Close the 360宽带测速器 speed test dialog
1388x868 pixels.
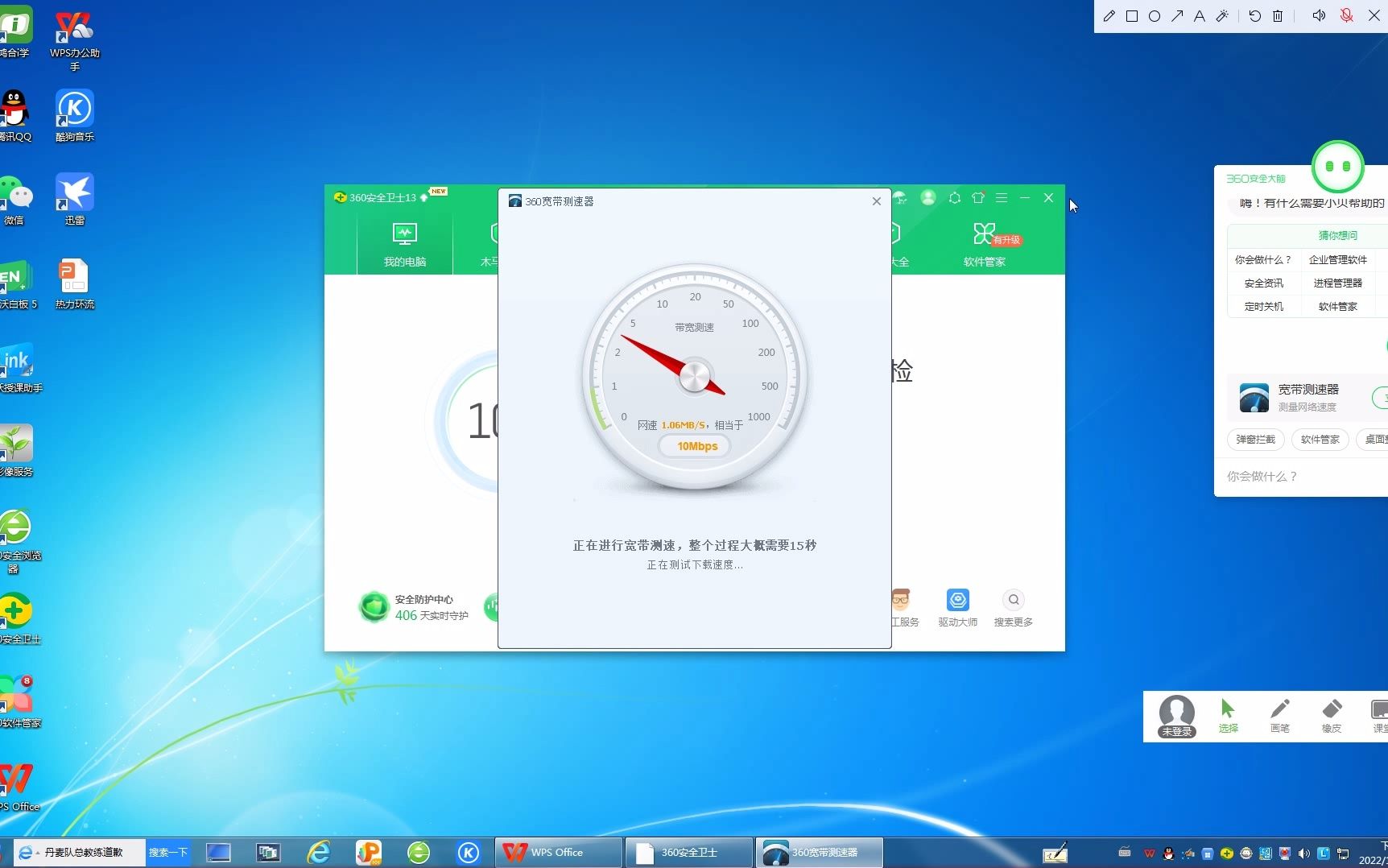pyautogui.click(x=876, y=201)
